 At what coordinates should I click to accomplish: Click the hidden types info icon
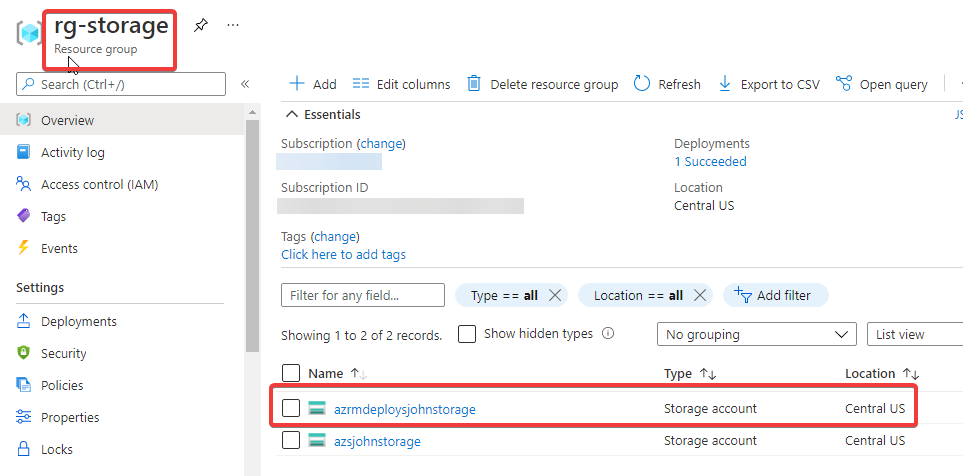608,334
